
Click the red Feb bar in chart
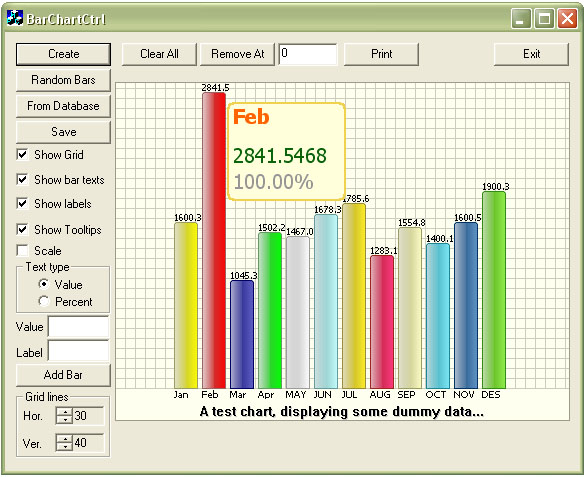click(214, 240)
